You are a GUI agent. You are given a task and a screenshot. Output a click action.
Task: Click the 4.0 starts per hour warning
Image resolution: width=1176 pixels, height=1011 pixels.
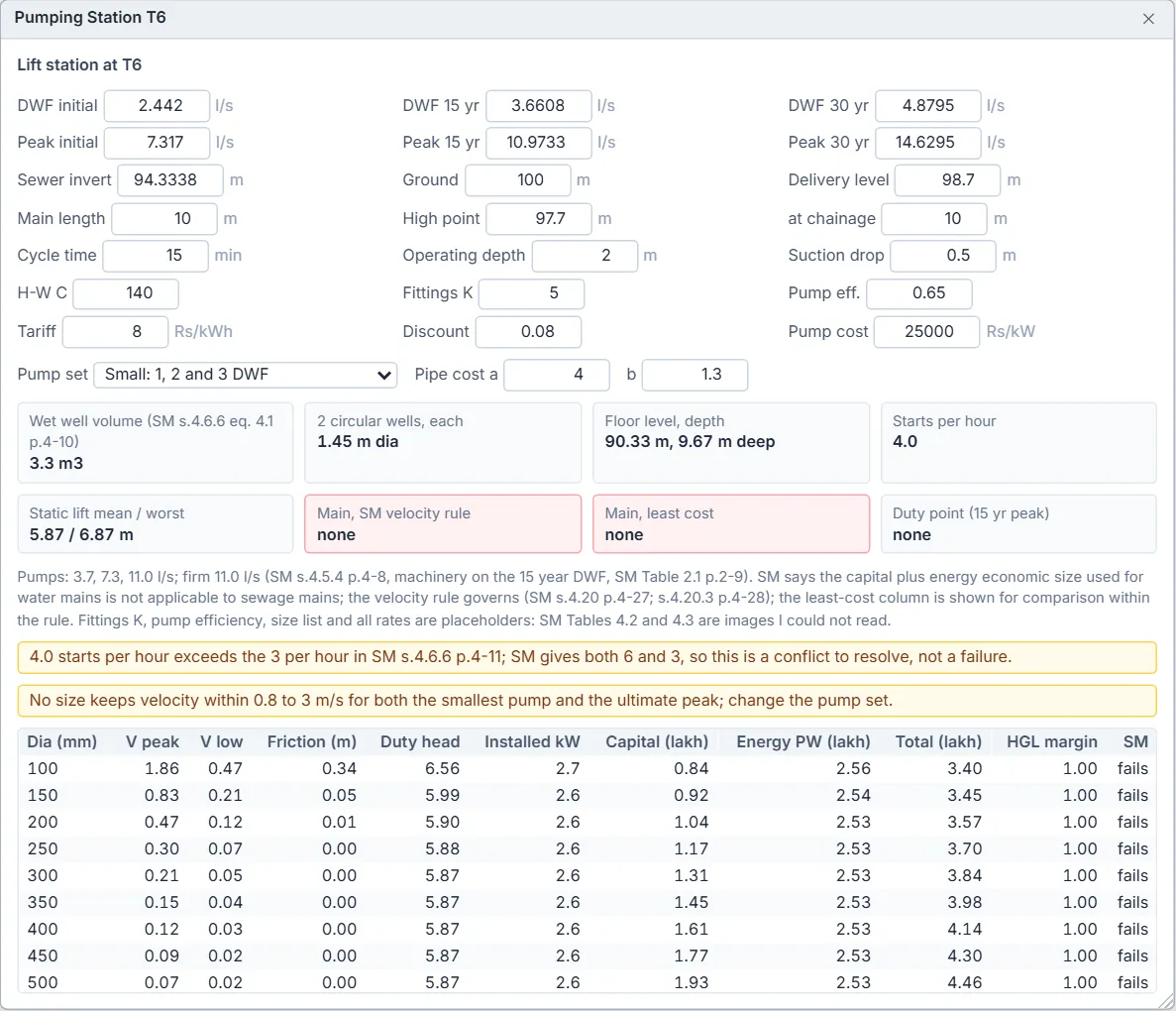588,657
